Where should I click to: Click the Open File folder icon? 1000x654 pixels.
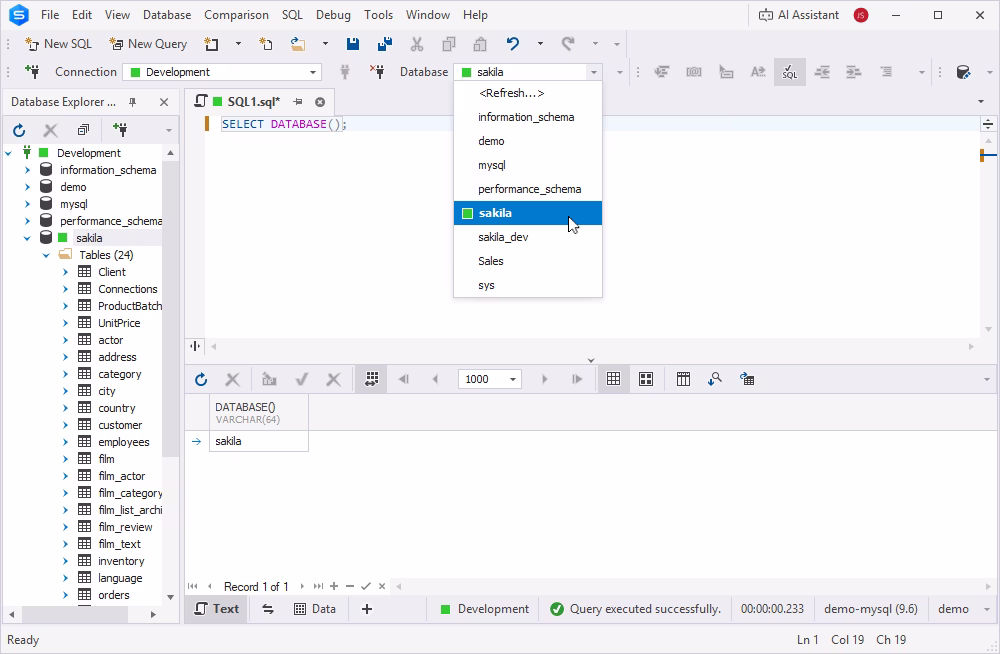pos(298,44)
